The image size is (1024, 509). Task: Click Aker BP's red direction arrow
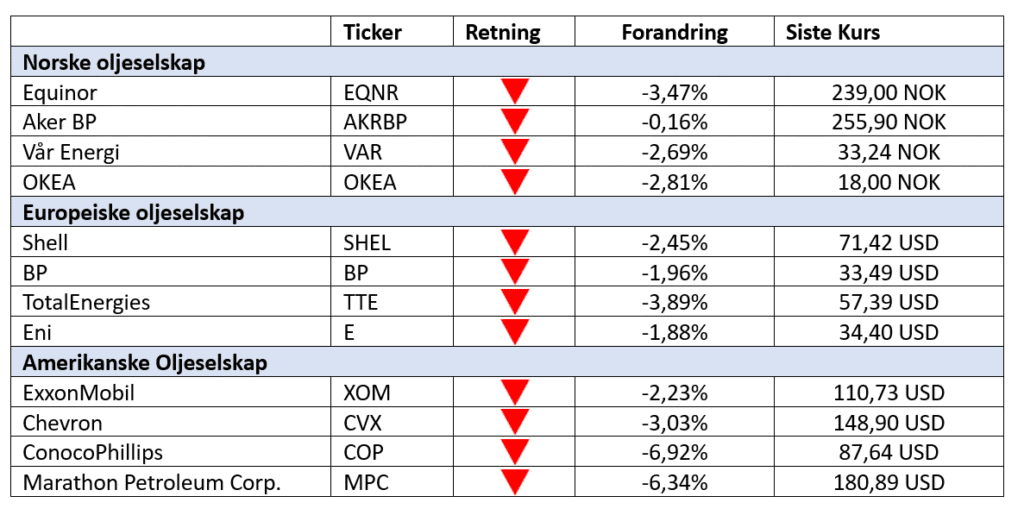point(515,123)
